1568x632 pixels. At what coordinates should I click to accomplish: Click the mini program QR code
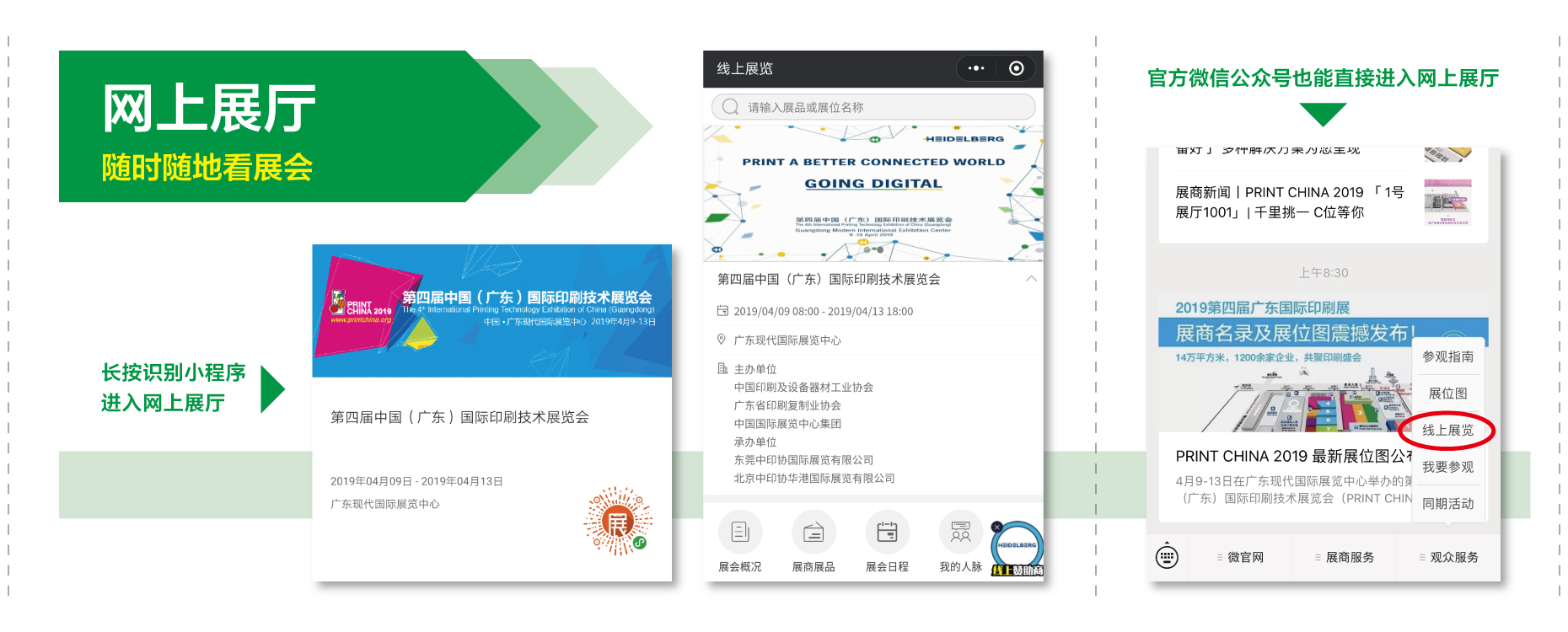click(618, 521)
